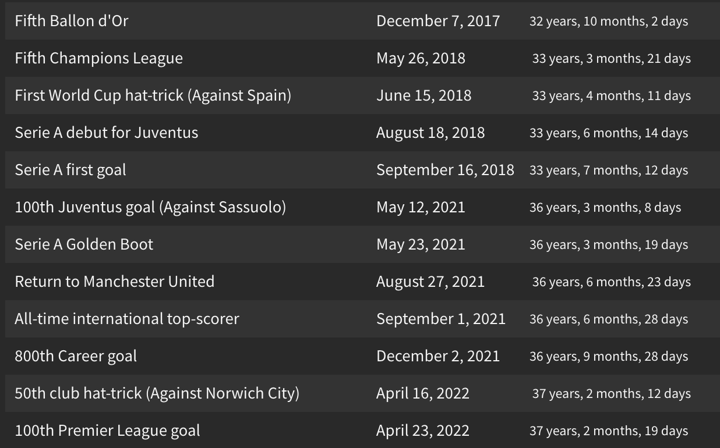720x448 pixels.
Task: Click the date "December 7, 2017"
Action: pyautogui.click(x=438, y=21)
